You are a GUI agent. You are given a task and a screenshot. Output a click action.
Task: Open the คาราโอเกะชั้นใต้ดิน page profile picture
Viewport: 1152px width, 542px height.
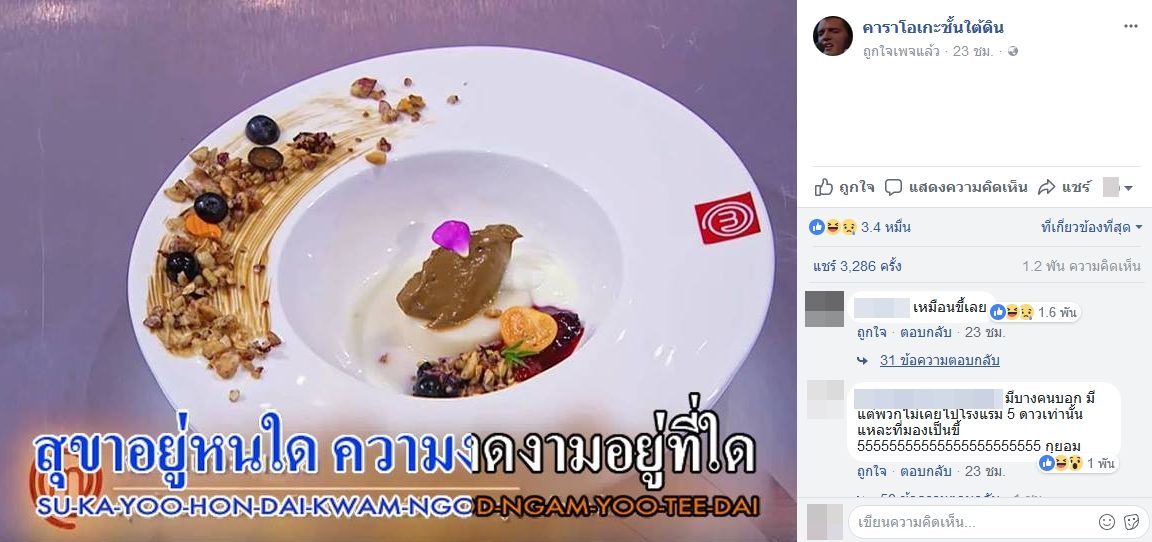pos(832,36)
